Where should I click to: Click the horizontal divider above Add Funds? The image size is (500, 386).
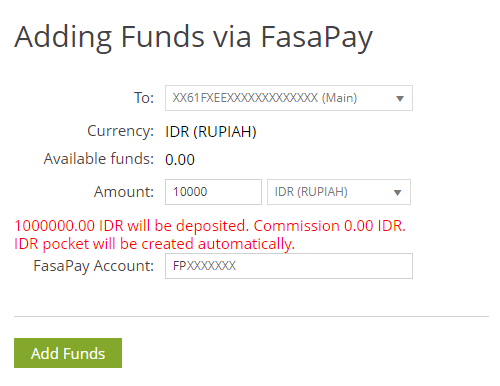(x=251, y=316)
